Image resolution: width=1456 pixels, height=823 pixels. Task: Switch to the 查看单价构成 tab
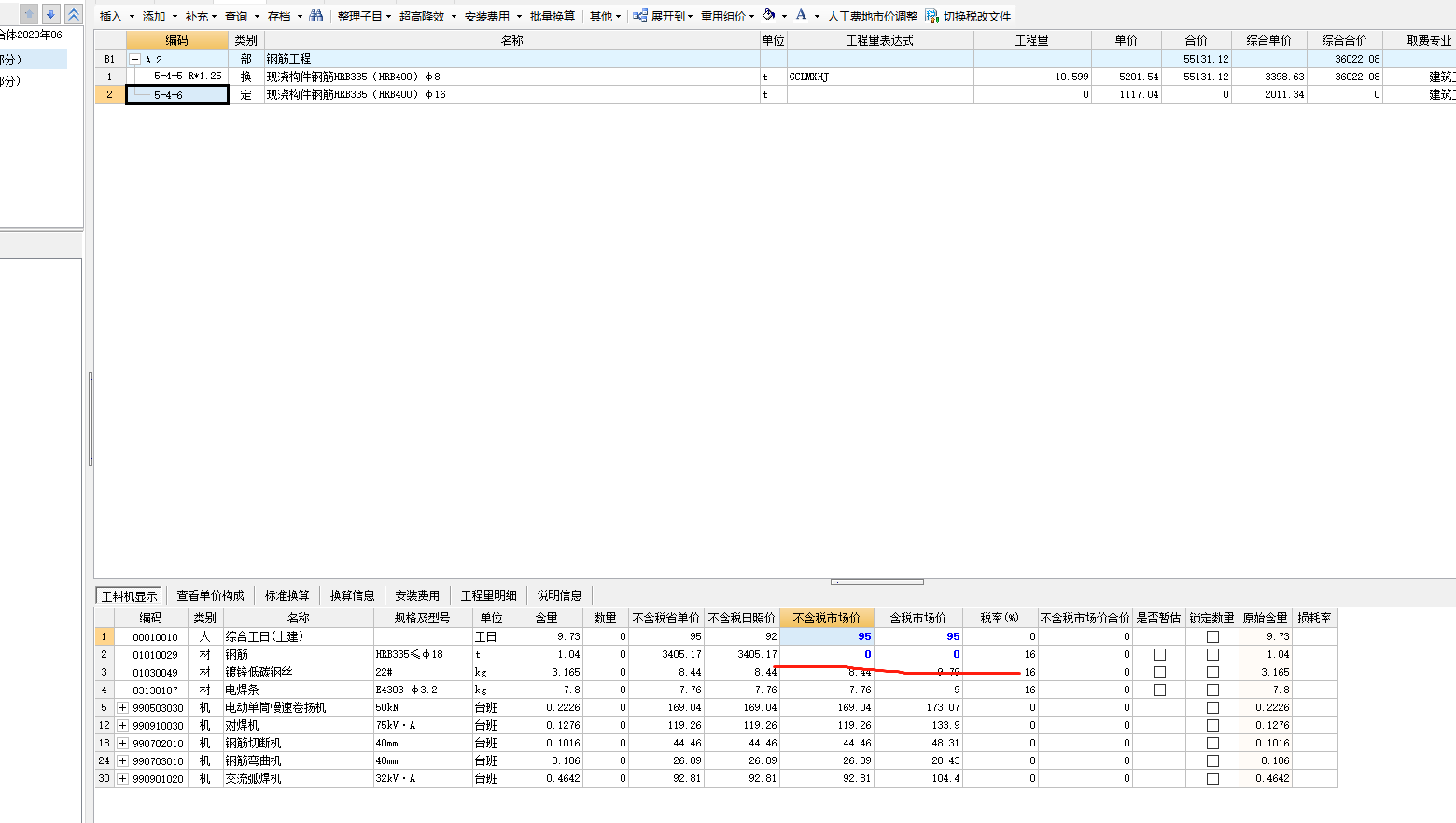pos(210,595)
